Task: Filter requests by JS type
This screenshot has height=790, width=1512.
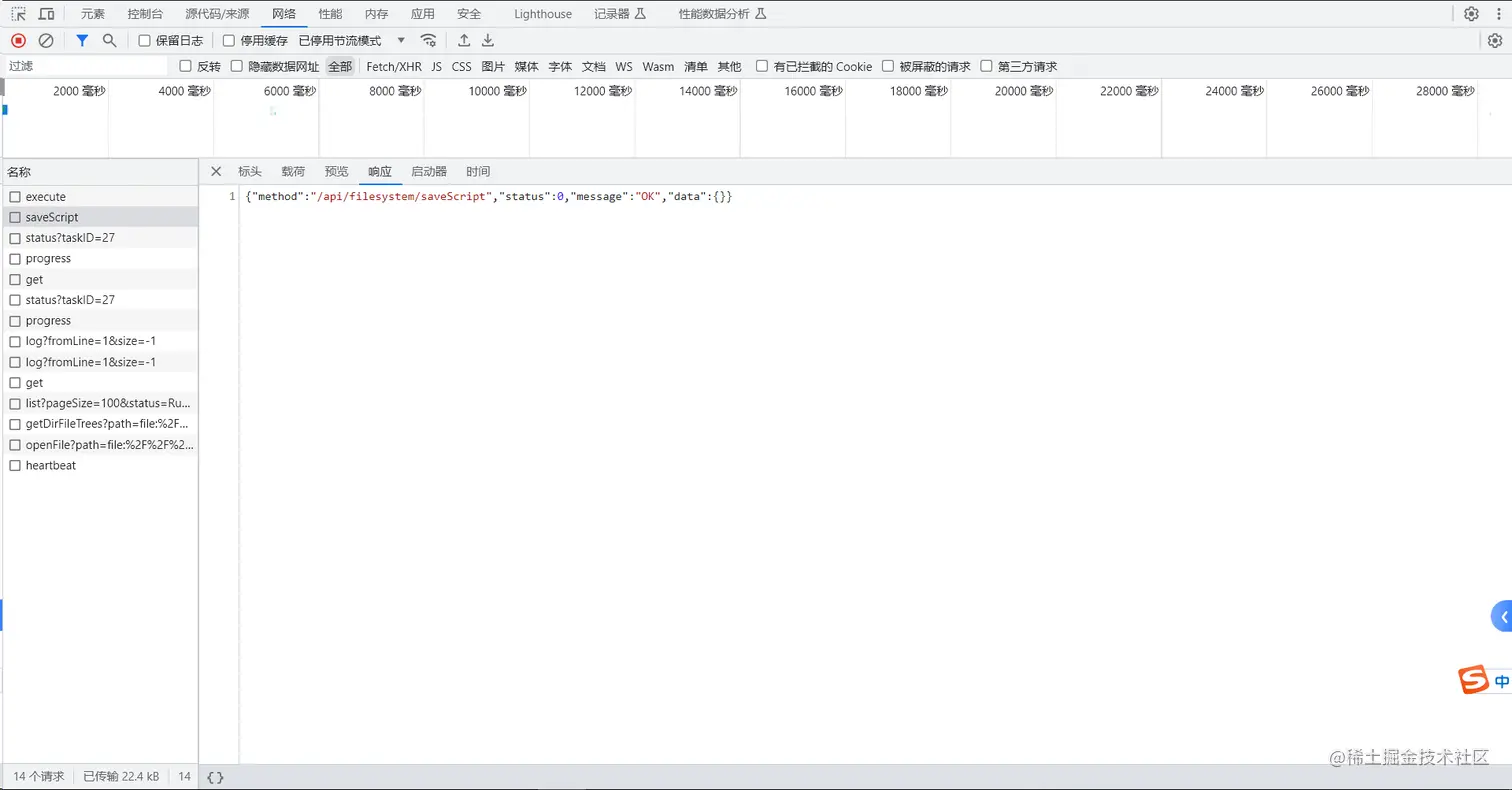Action: pos(437,66)
